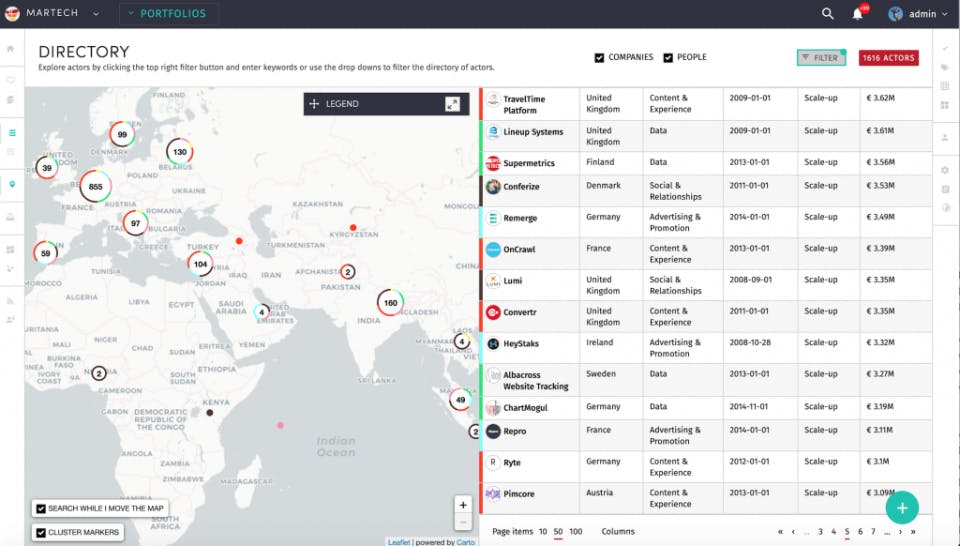960x546 pixels.
Task: Click the tag icon in right sidebar
Action: 945,67
